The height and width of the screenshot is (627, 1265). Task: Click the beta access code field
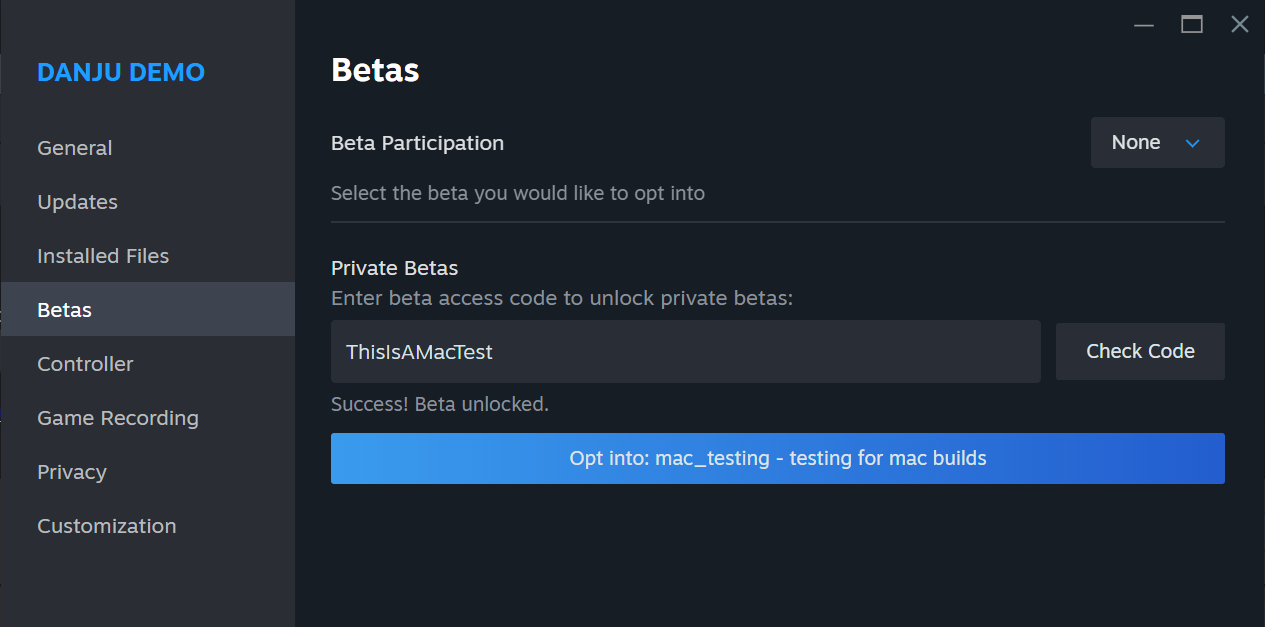tap(685, 351)
